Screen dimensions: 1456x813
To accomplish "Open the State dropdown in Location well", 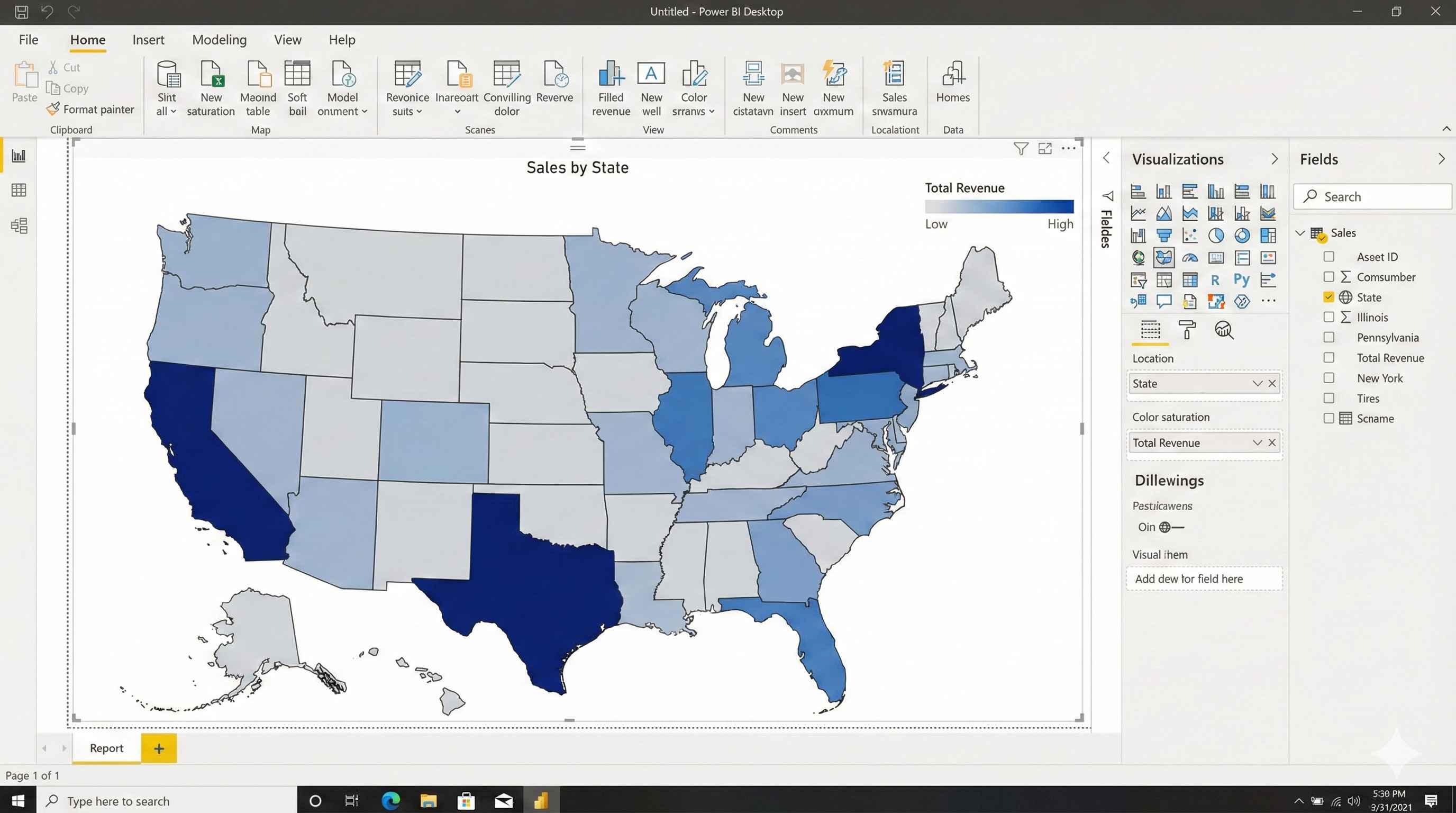I will point(1257,383).
